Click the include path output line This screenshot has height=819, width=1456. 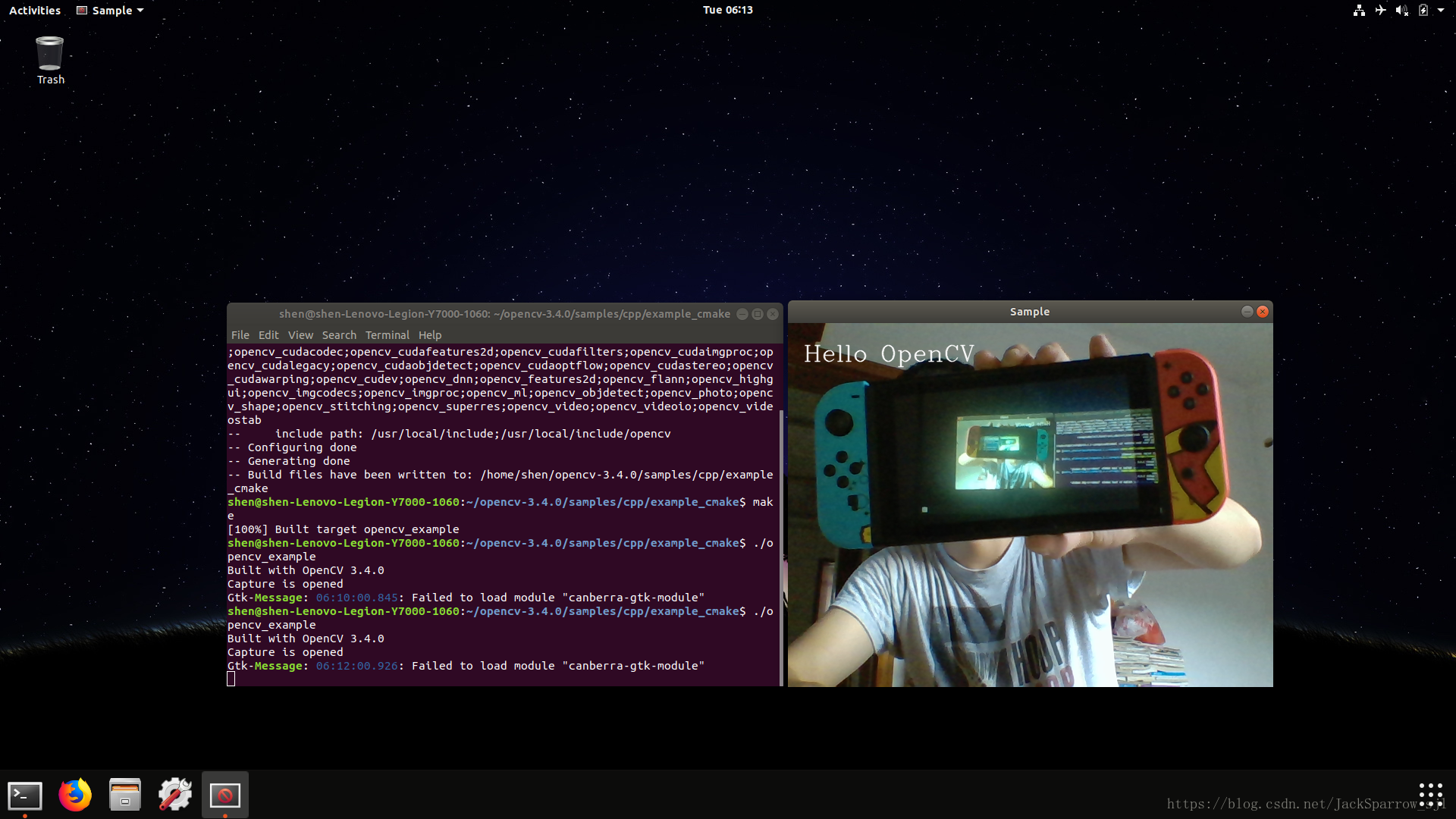pos(449,434)
